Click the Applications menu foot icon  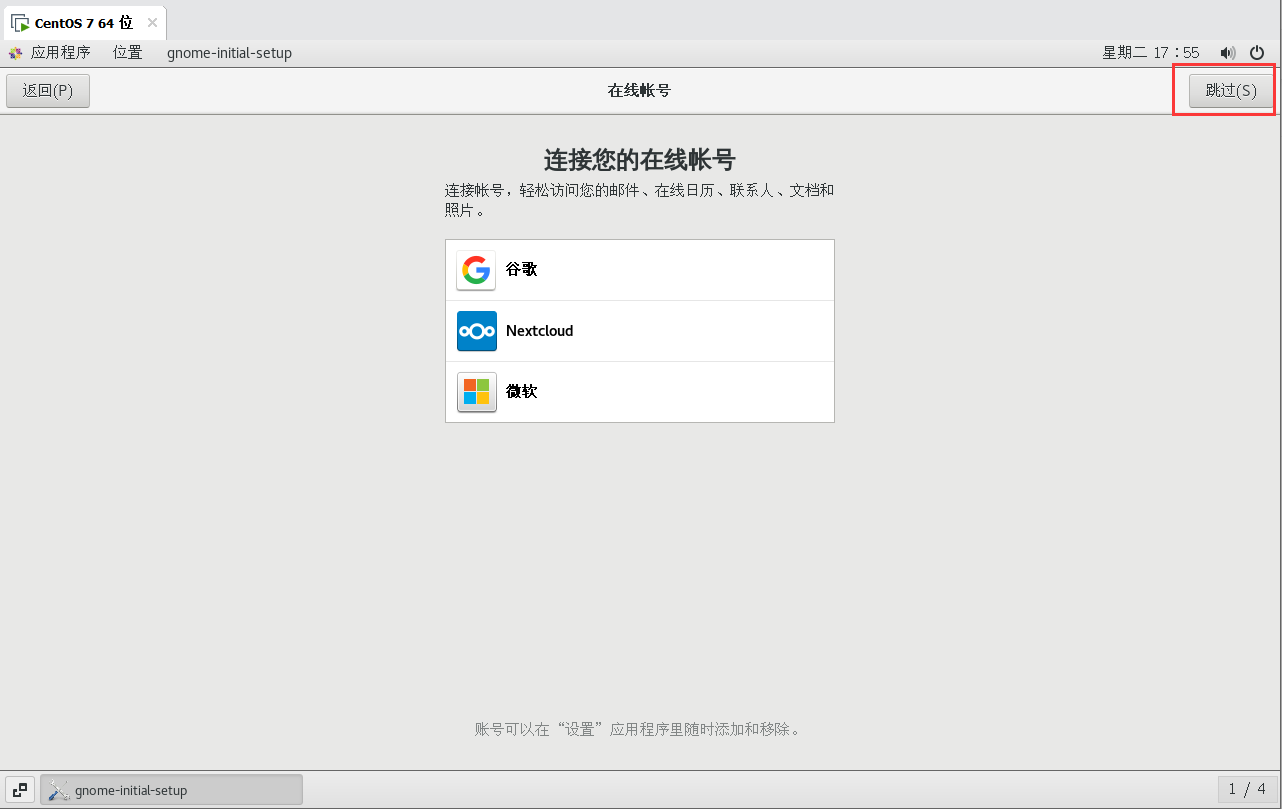pos(15,53)
